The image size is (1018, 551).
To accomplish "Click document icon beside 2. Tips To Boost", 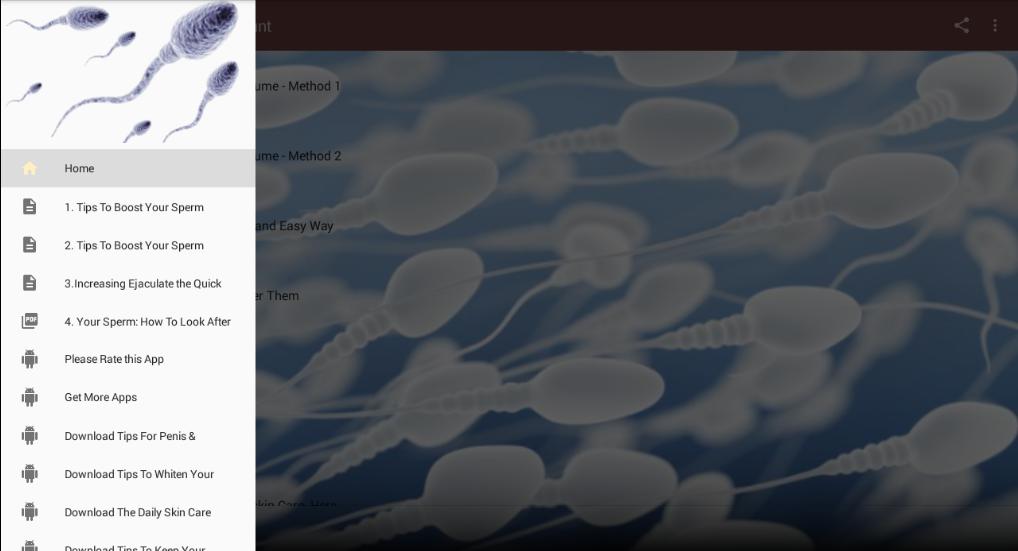I will [30, 245].
